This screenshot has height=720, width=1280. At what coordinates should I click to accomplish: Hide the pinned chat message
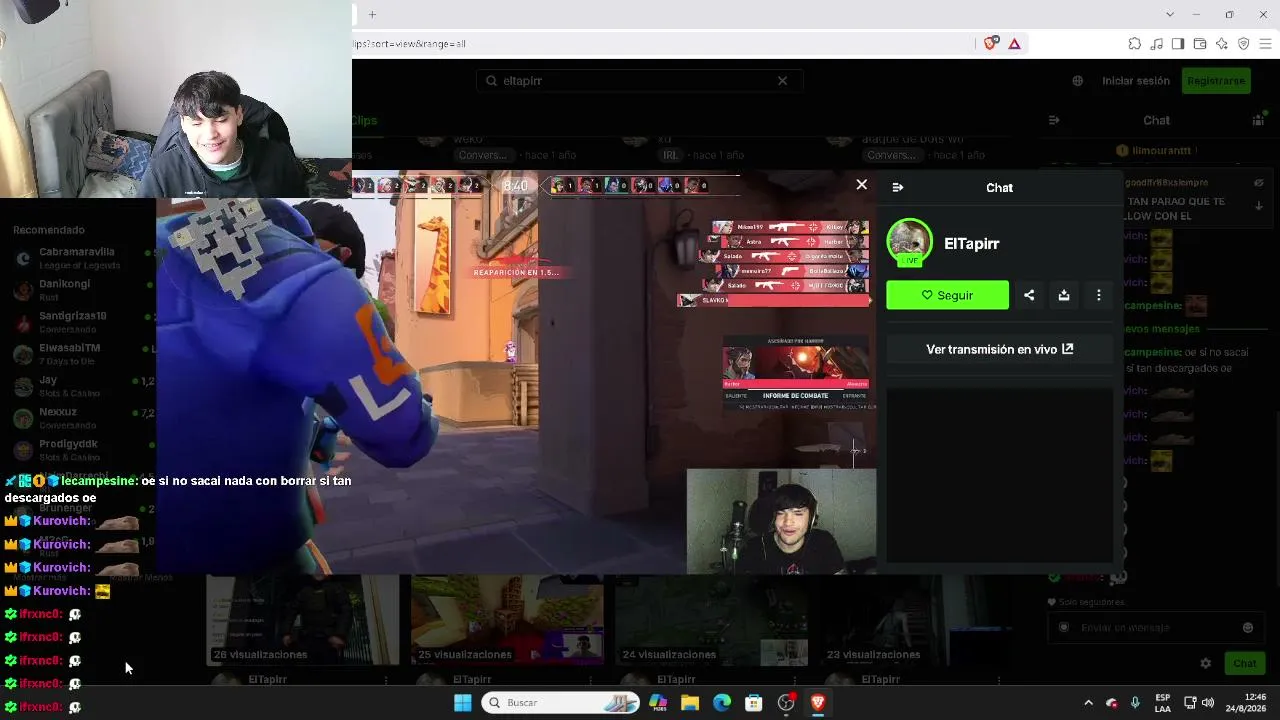1259,183
